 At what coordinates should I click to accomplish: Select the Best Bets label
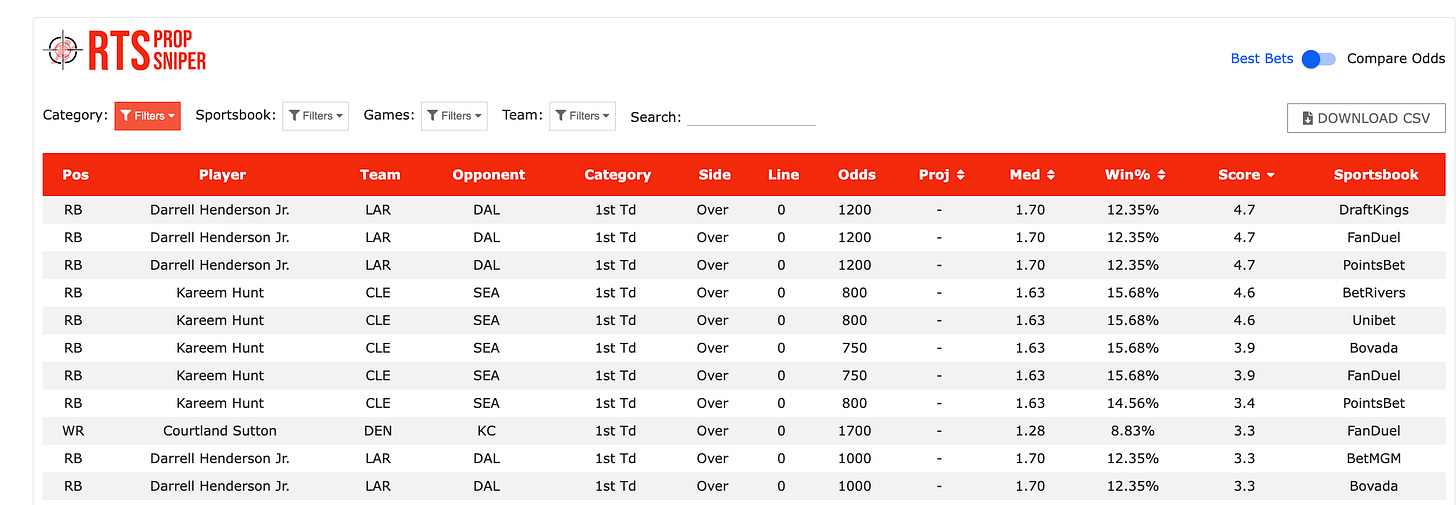point(1262,59)
